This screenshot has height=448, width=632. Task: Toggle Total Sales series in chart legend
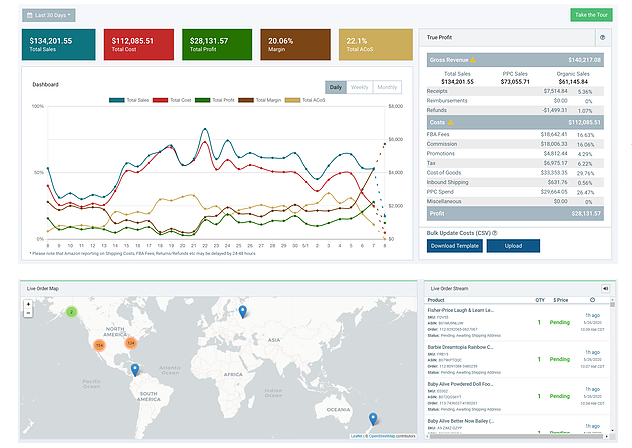130,100
